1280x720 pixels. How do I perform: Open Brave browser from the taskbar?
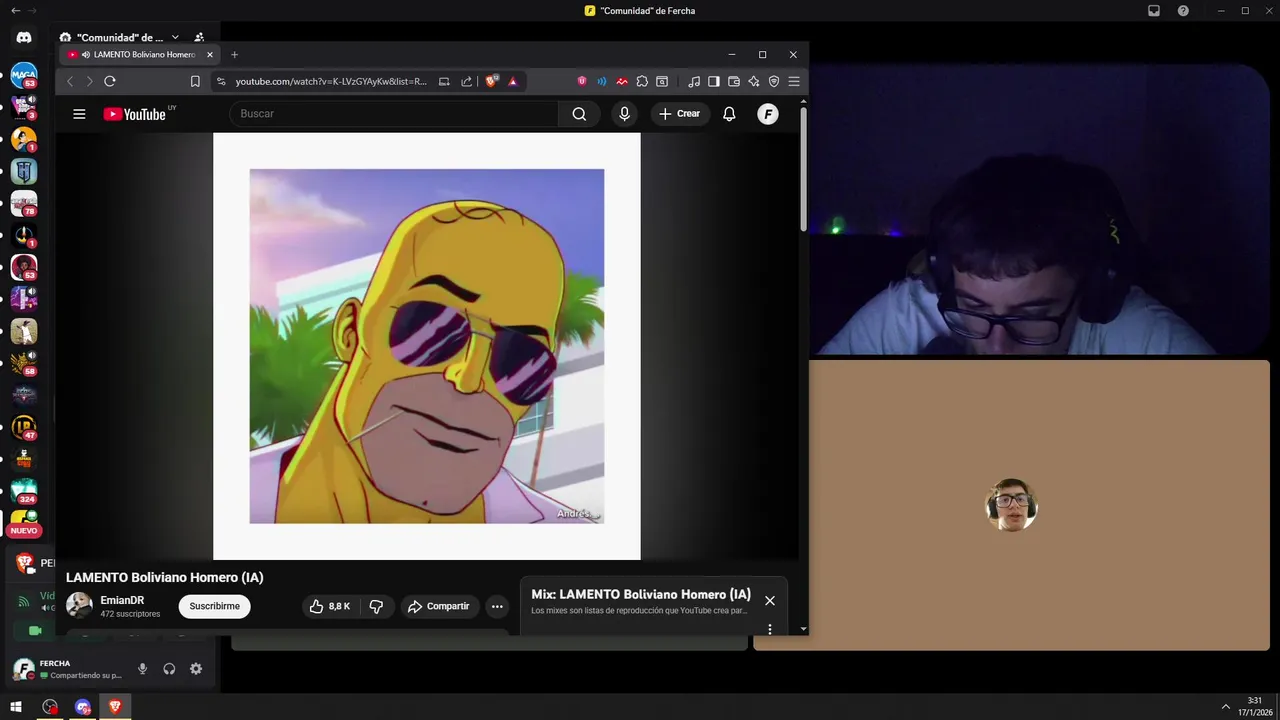click(115, 707)
